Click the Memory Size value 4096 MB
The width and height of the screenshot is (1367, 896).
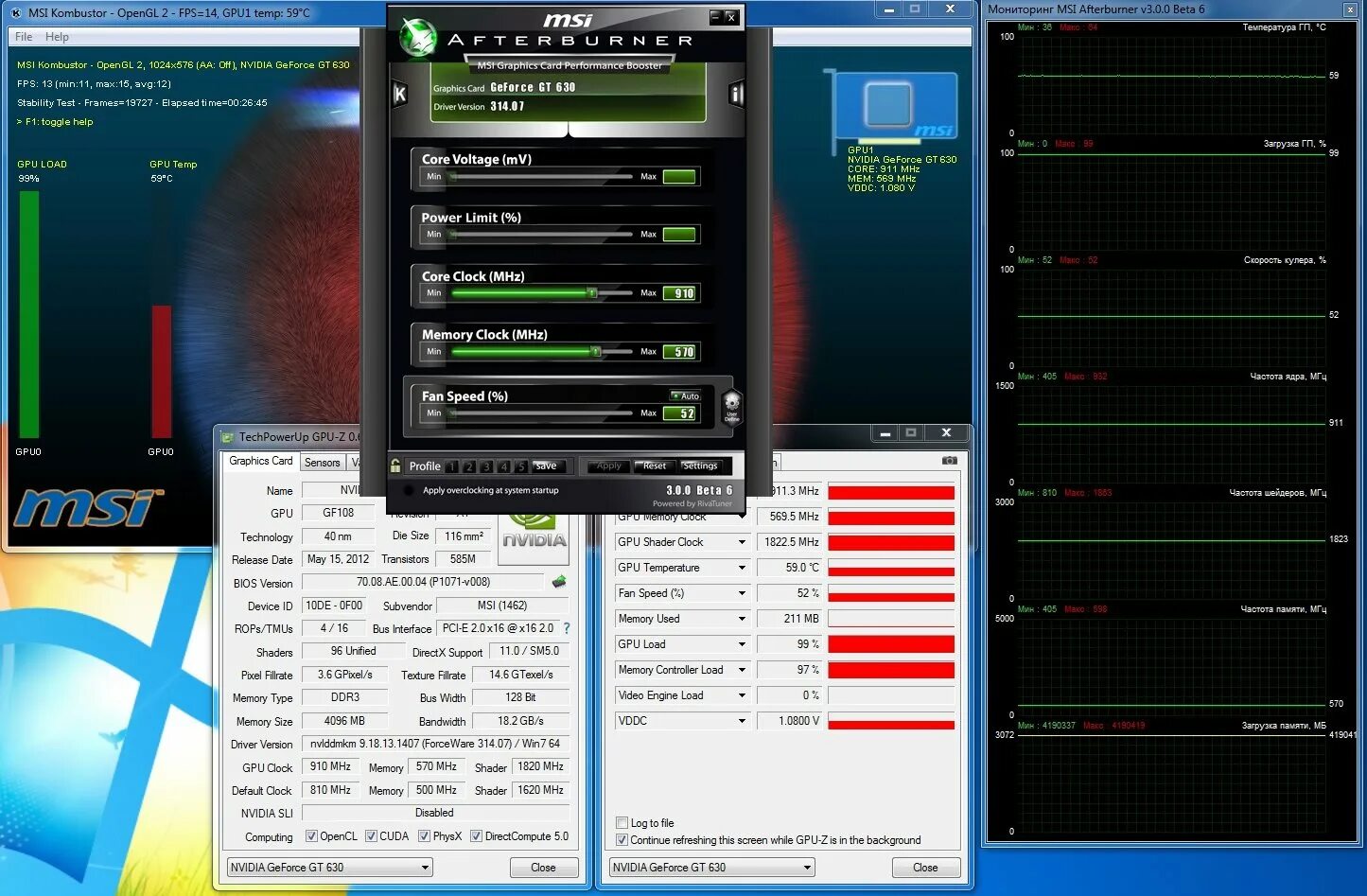[344, 721]
